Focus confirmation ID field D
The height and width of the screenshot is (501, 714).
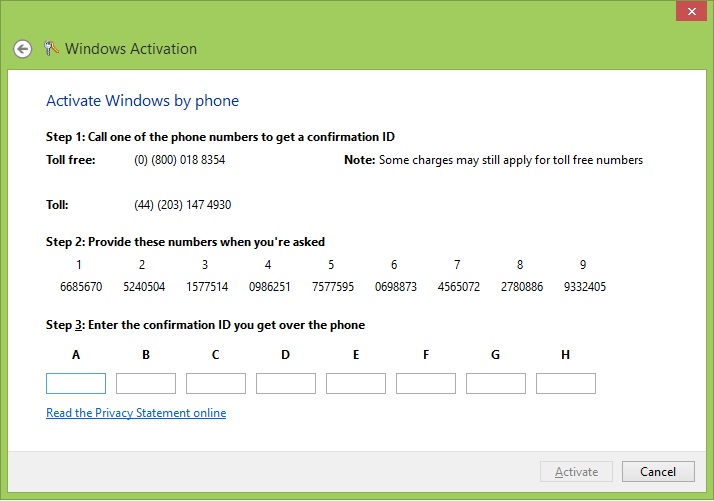[286, 383]
